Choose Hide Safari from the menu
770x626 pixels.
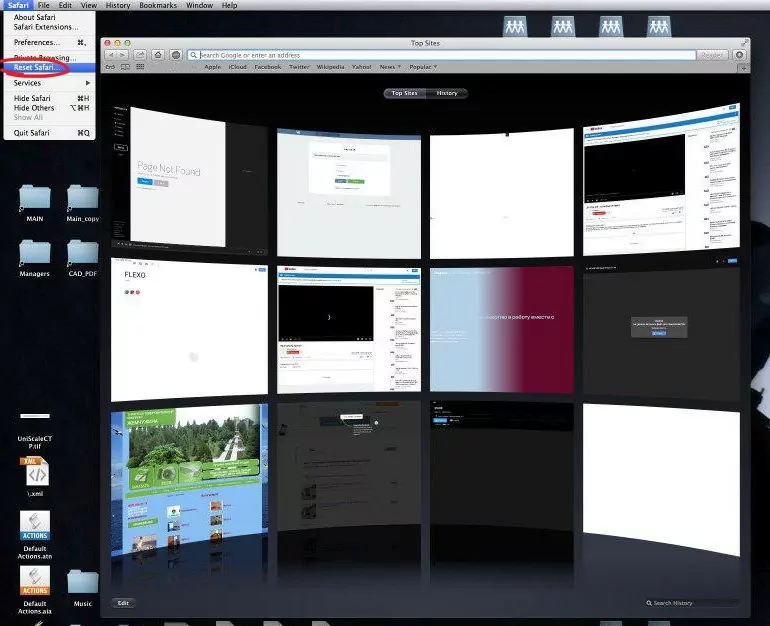click(x=50, y=98)
